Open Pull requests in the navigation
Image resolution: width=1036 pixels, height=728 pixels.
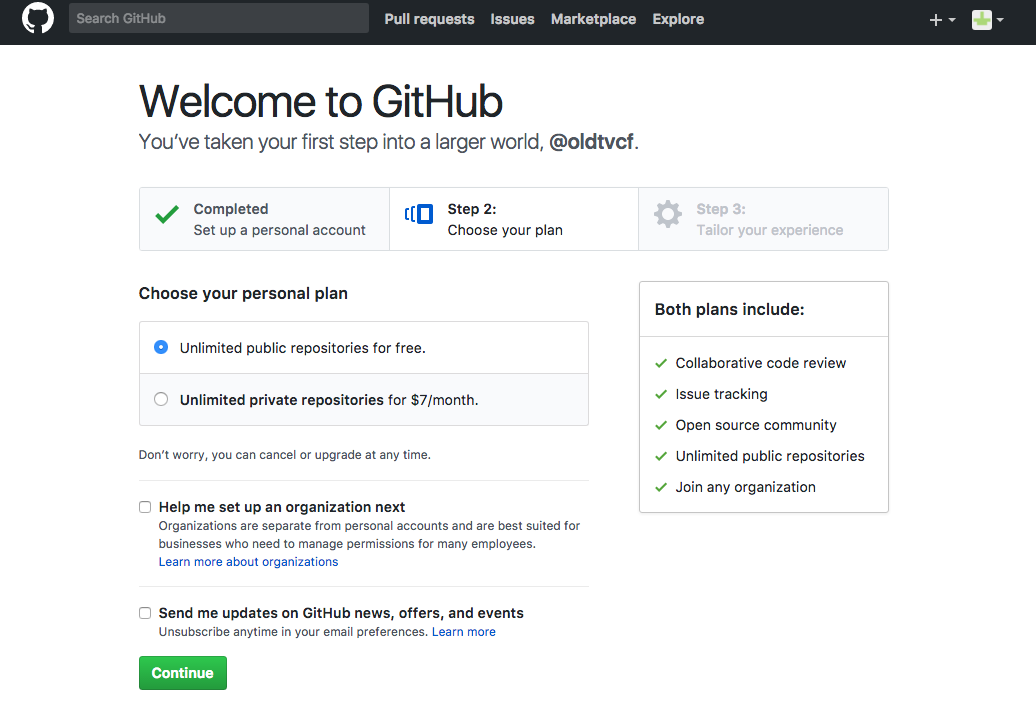point(429,19)
